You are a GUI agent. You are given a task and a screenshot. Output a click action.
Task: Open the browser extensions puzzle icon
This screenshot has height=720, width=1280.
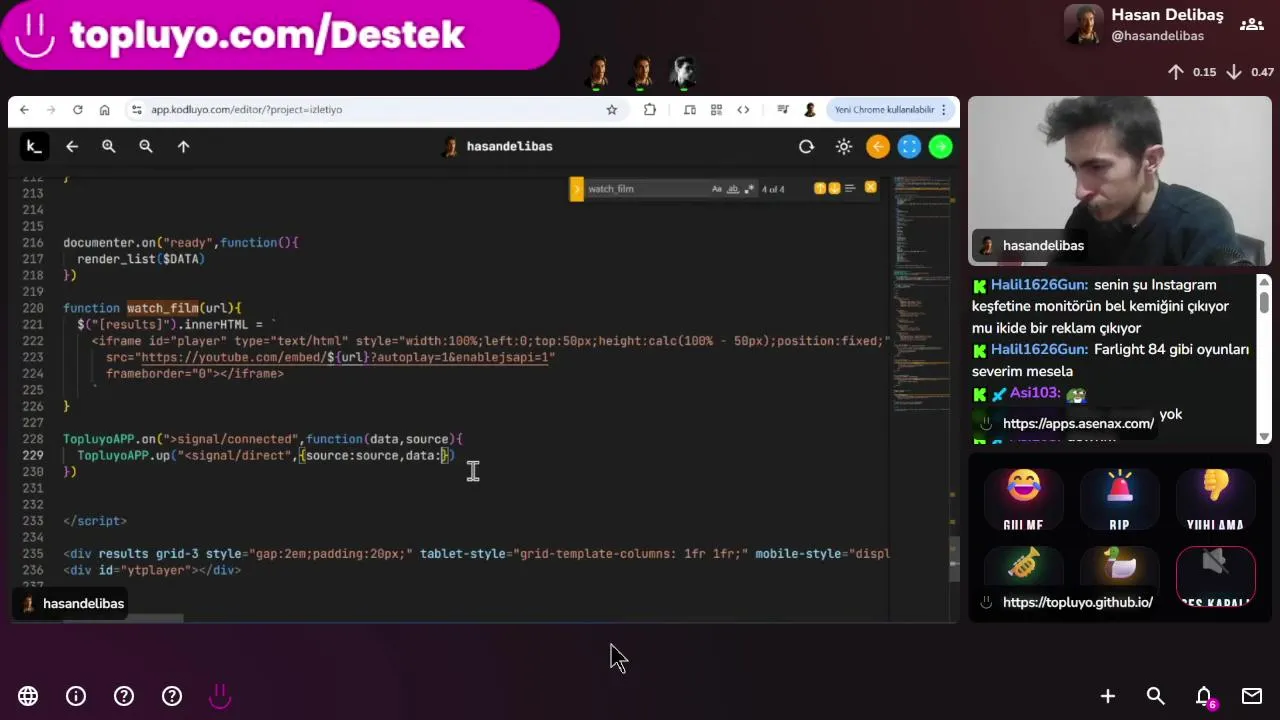pos(650,110)
